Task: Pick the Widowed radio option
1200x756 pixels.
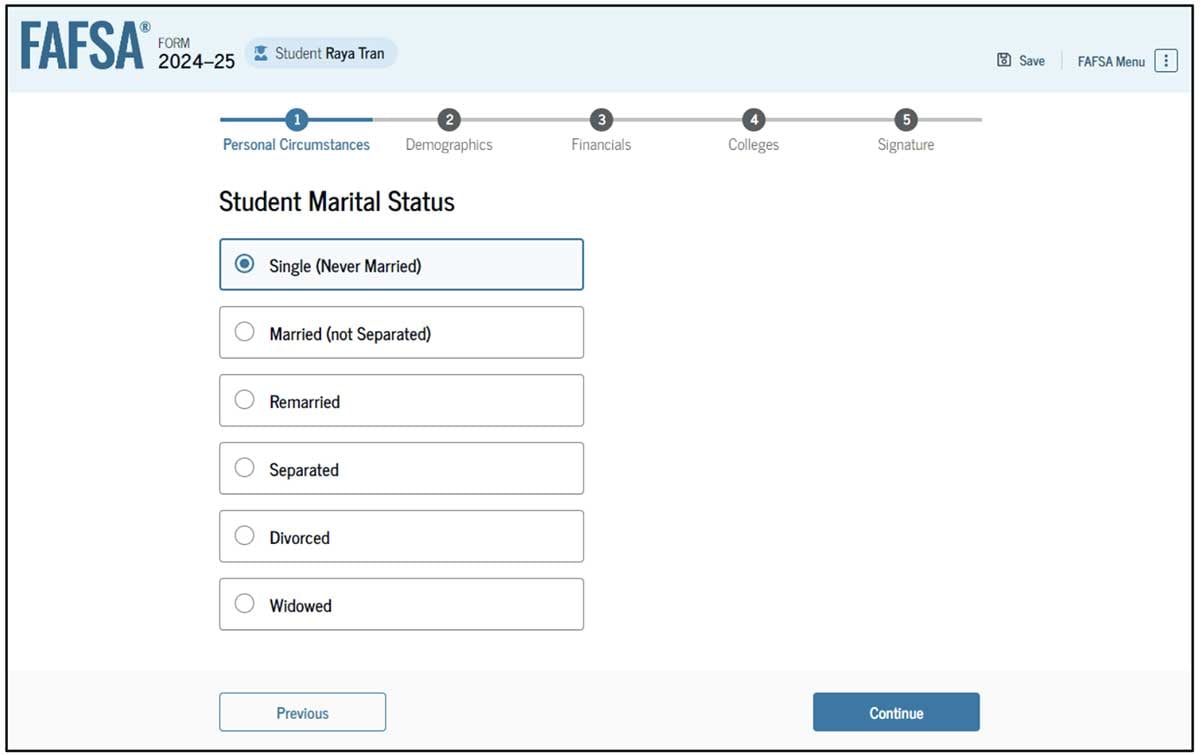Action: 244,604
